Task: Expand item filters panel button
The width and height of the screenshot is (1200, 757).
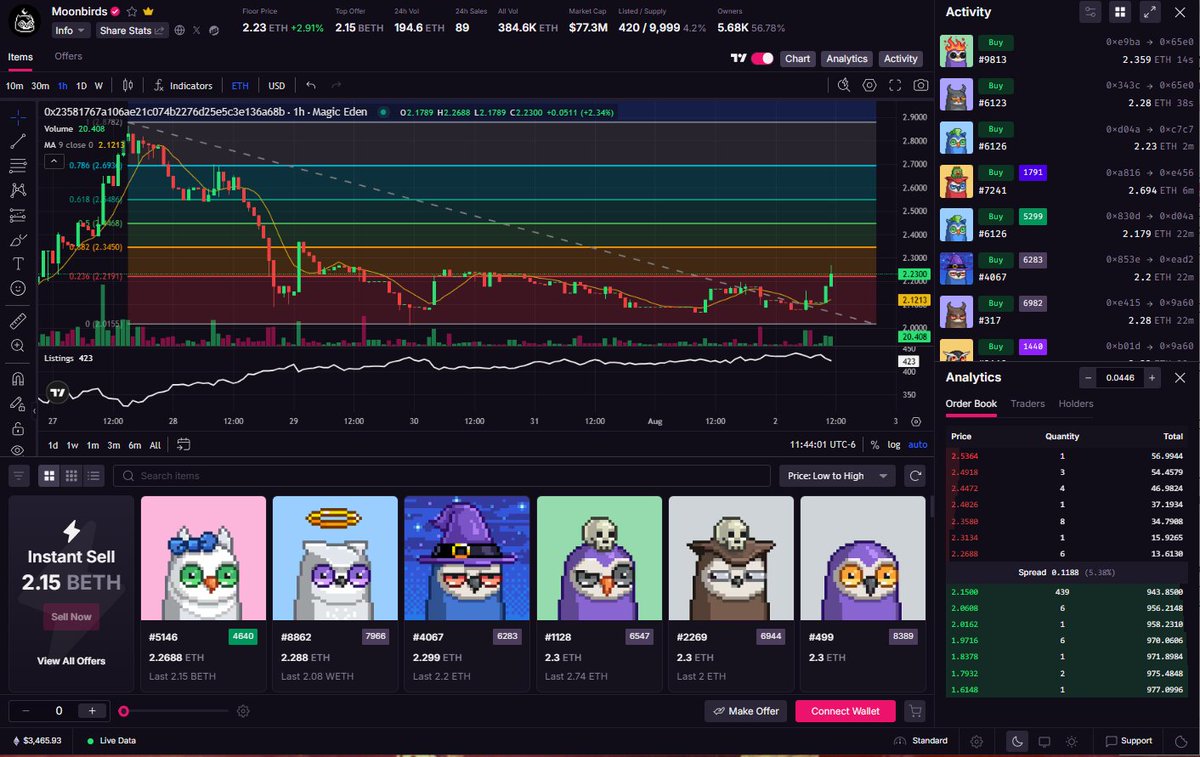Action: click(x=19, y=476)
